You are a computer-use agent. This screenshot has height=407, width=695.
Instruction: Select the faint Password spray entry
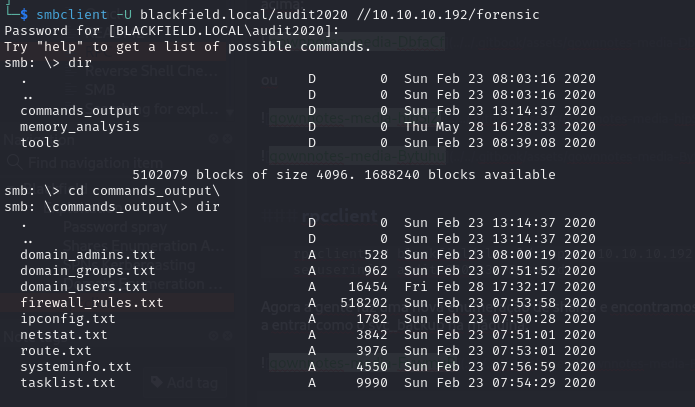pos(115,227)
